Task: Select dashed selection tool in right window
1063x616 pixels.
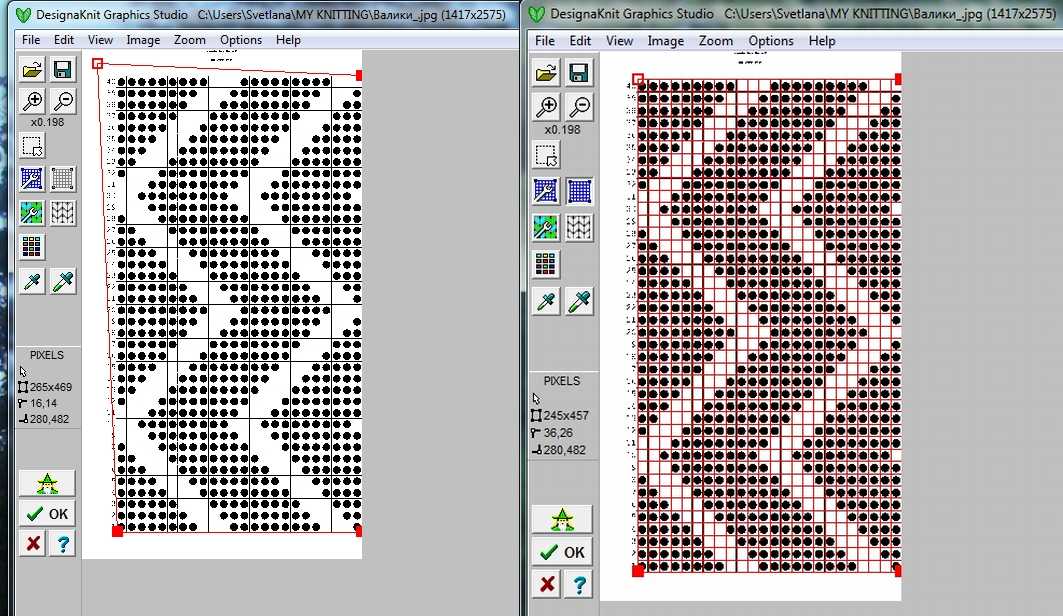Action: [x=546, y=155]
